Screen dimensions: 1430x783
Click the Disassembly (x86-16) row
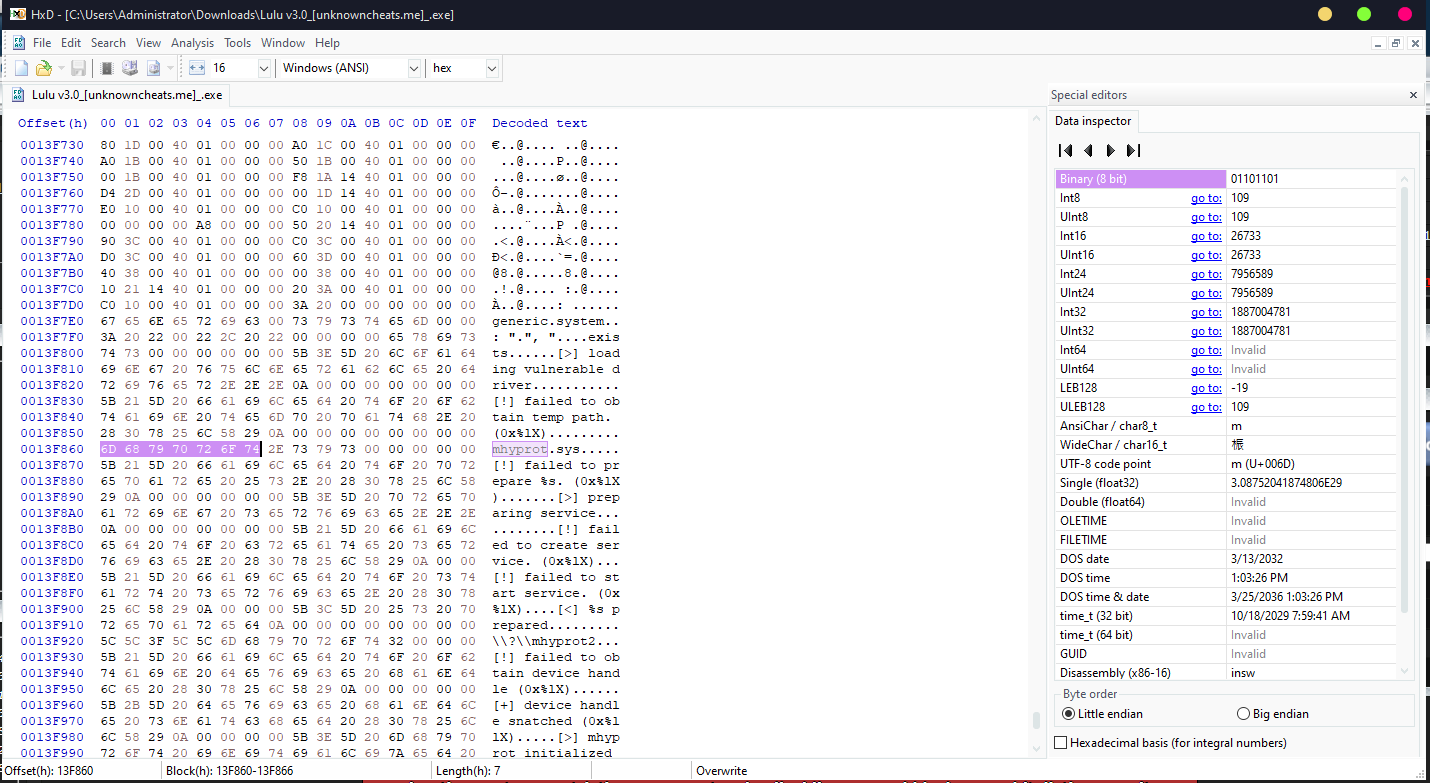(1226, 673)
